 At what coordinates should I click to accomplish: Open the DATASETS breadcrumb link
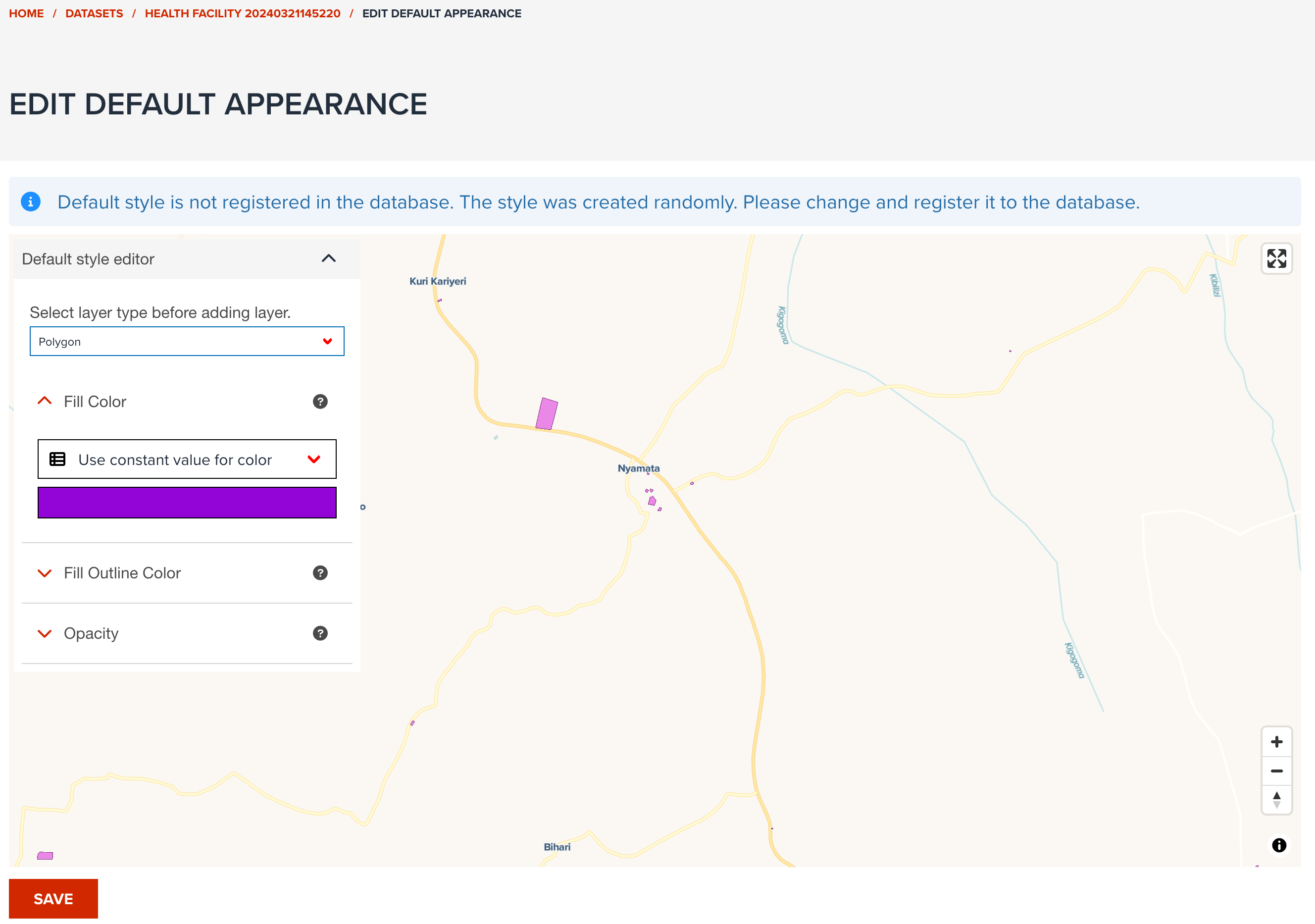(94, 13)
